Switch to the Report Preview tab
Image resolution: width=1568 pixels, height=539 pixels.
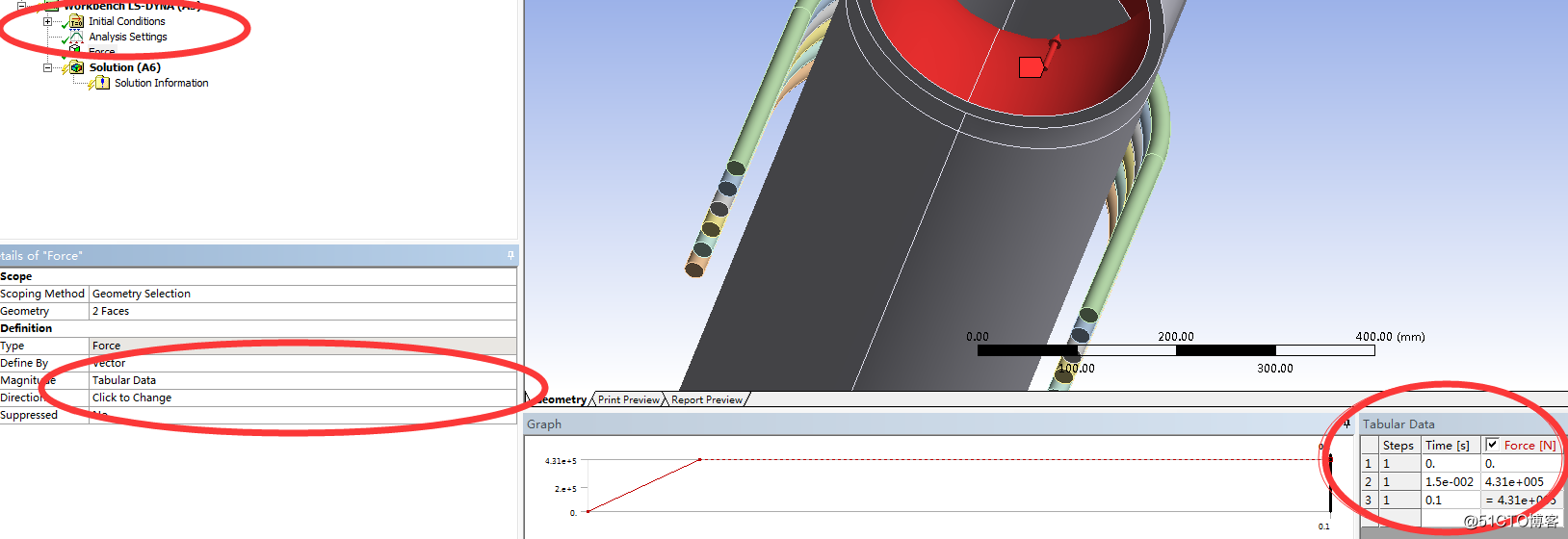point(707,399)
